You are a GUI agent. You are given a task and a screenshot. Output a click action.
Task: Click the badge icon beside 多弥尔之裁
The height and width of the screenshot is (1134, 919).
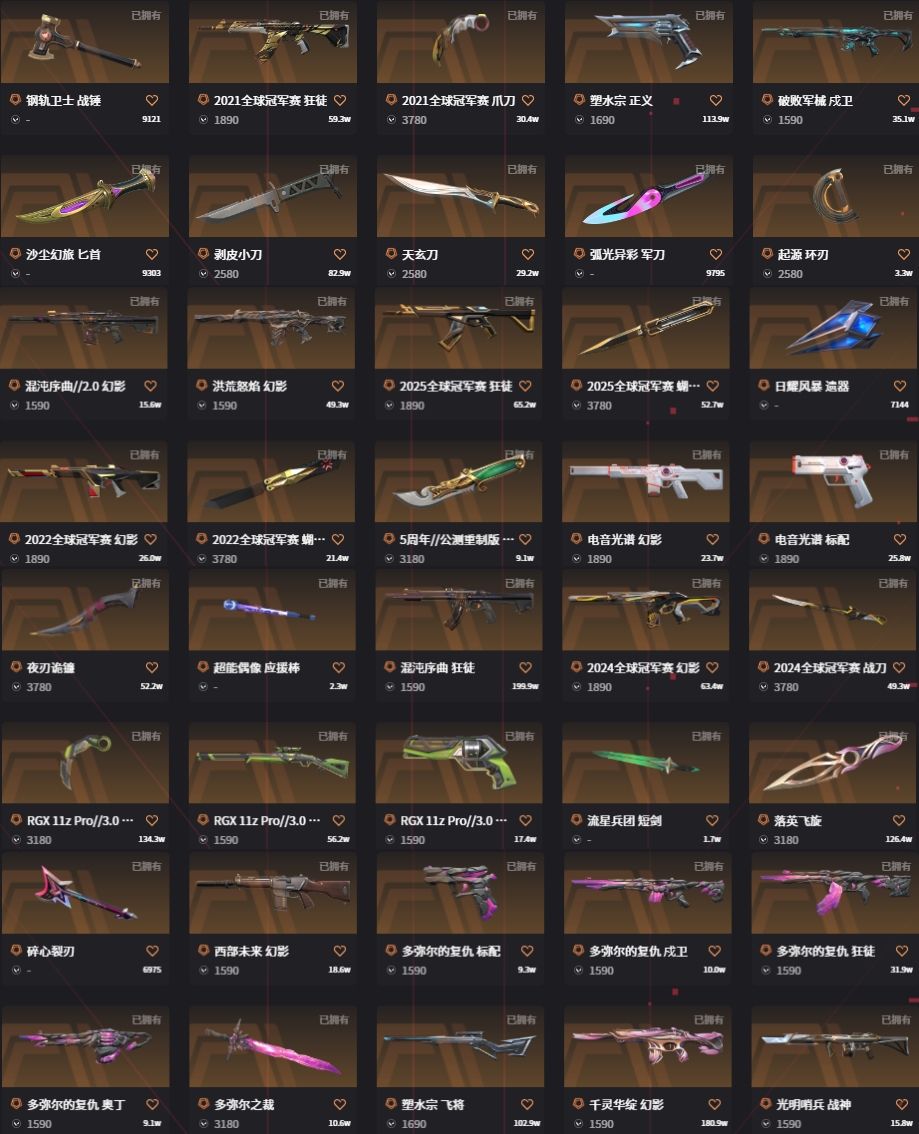coord(203,1104)
